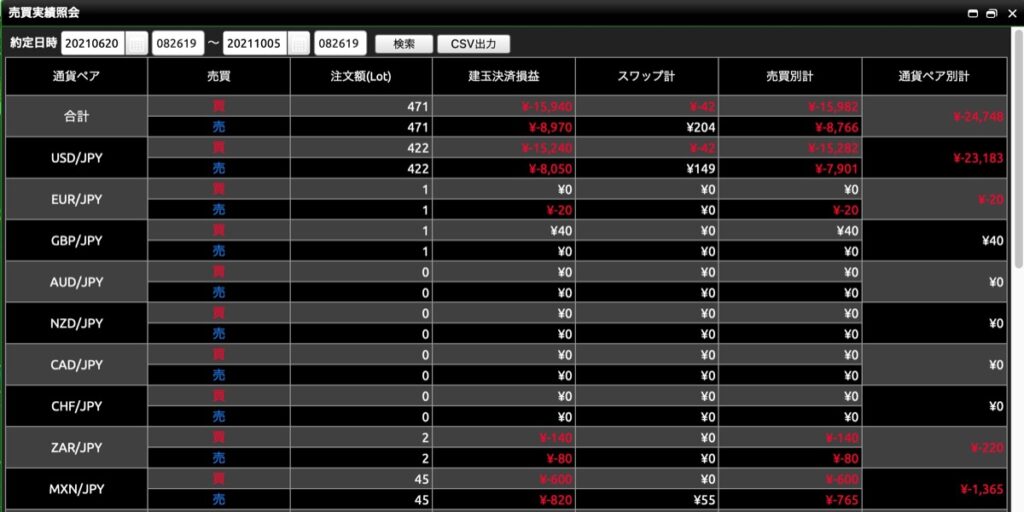Click the ¥-220 ZAR/JPY pair total
Viewport: 1024px width, 512px height.
(987, 448)
